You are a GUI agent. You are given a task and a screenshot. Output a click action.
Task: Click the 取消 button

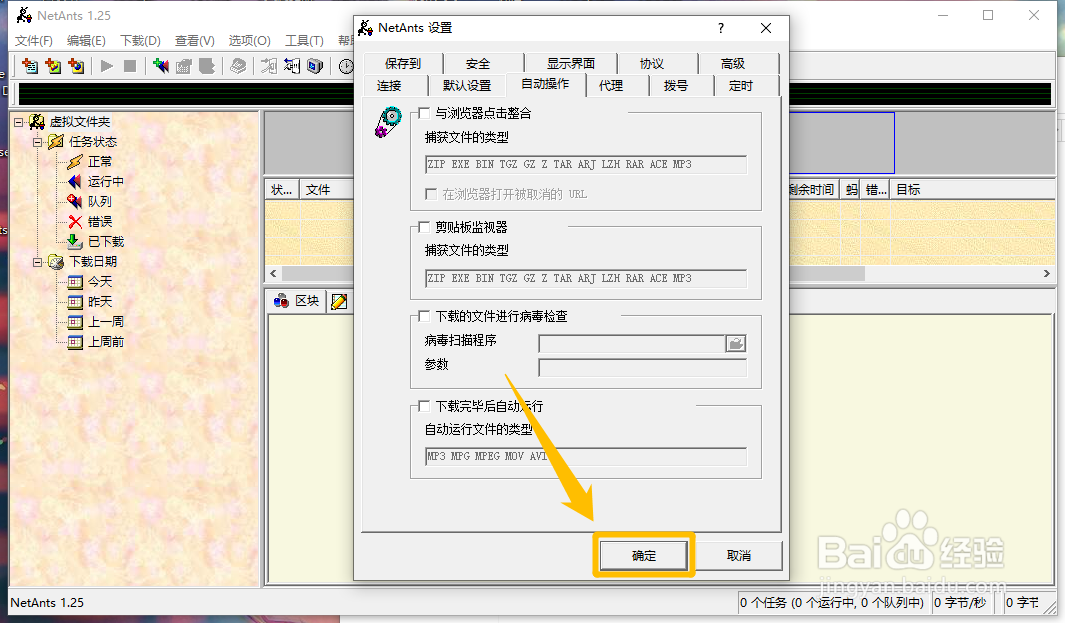click(x=739, y=556)
